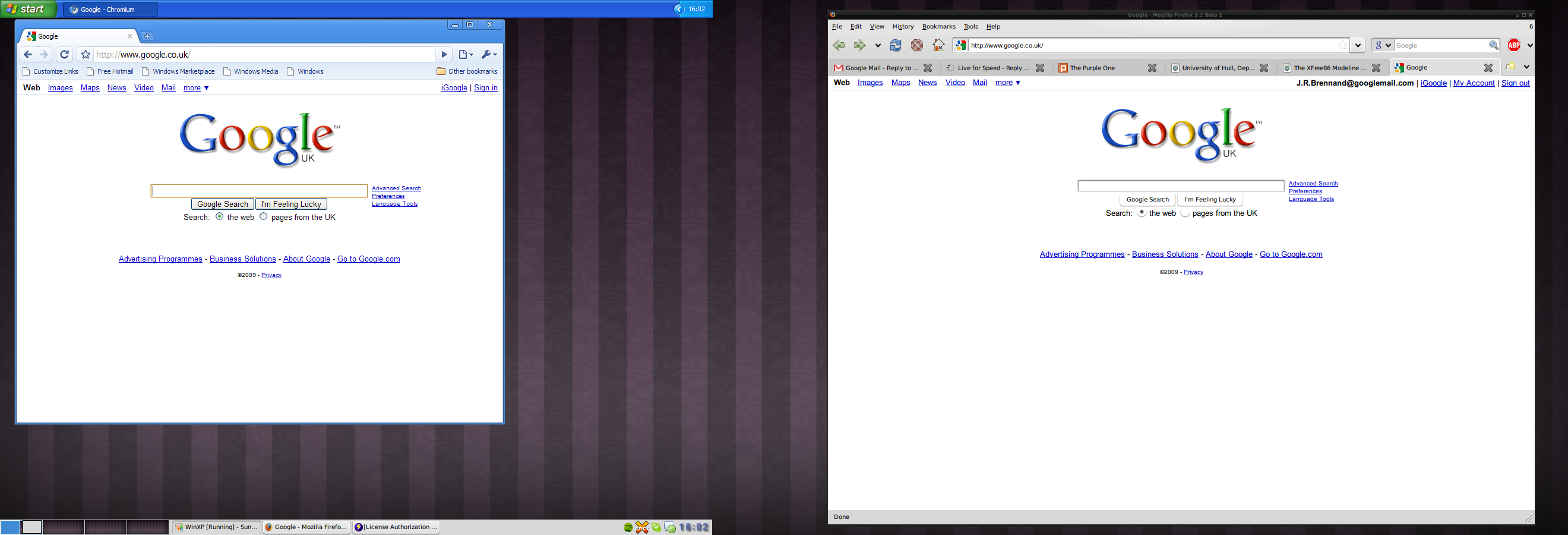1568x535 pixels.
Task: Open the Bookmarks menu in Firefox
Action: coord(938,27)
